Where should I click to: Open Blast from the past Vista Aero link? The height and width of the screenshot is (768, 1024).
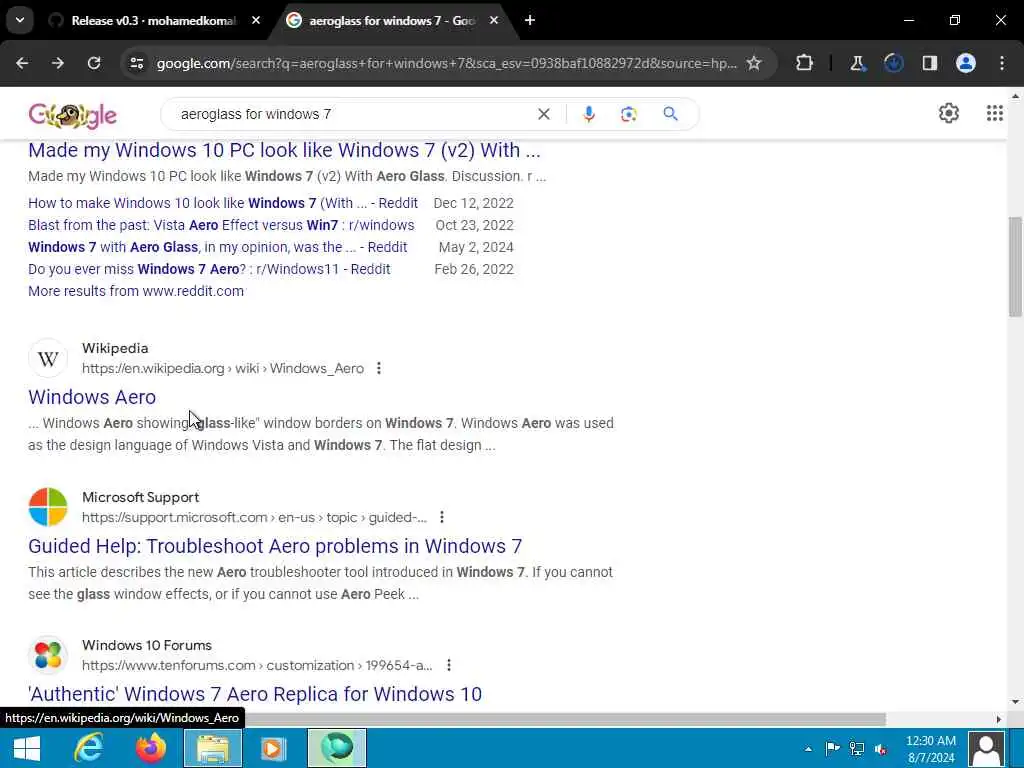coord(221,225)
